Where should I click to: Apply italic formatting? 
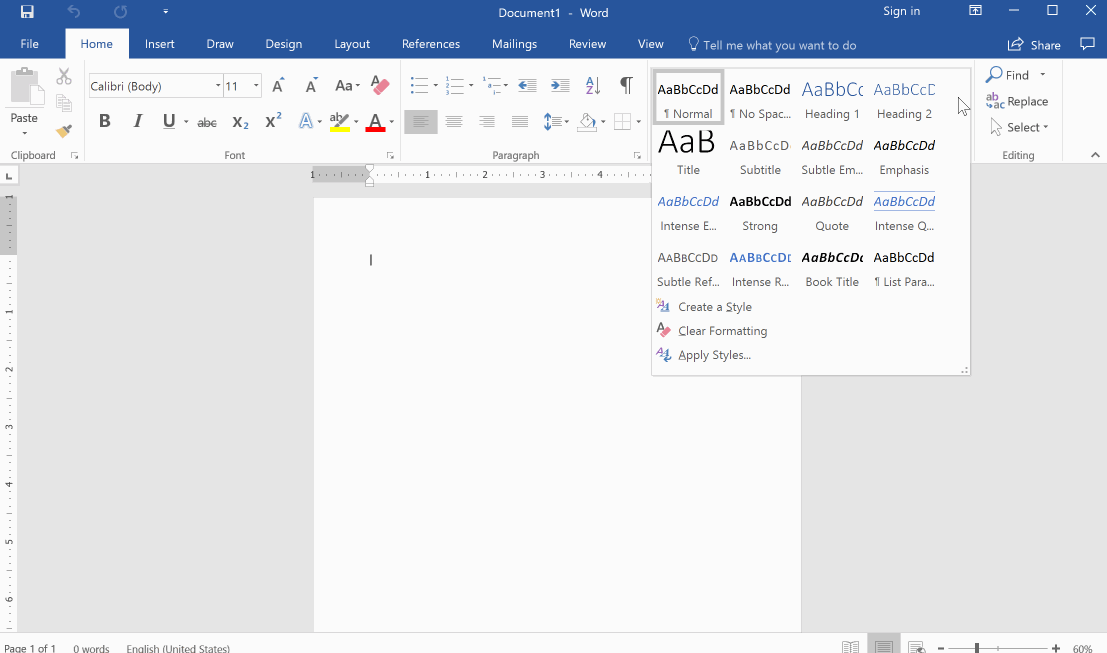[137, 120]
